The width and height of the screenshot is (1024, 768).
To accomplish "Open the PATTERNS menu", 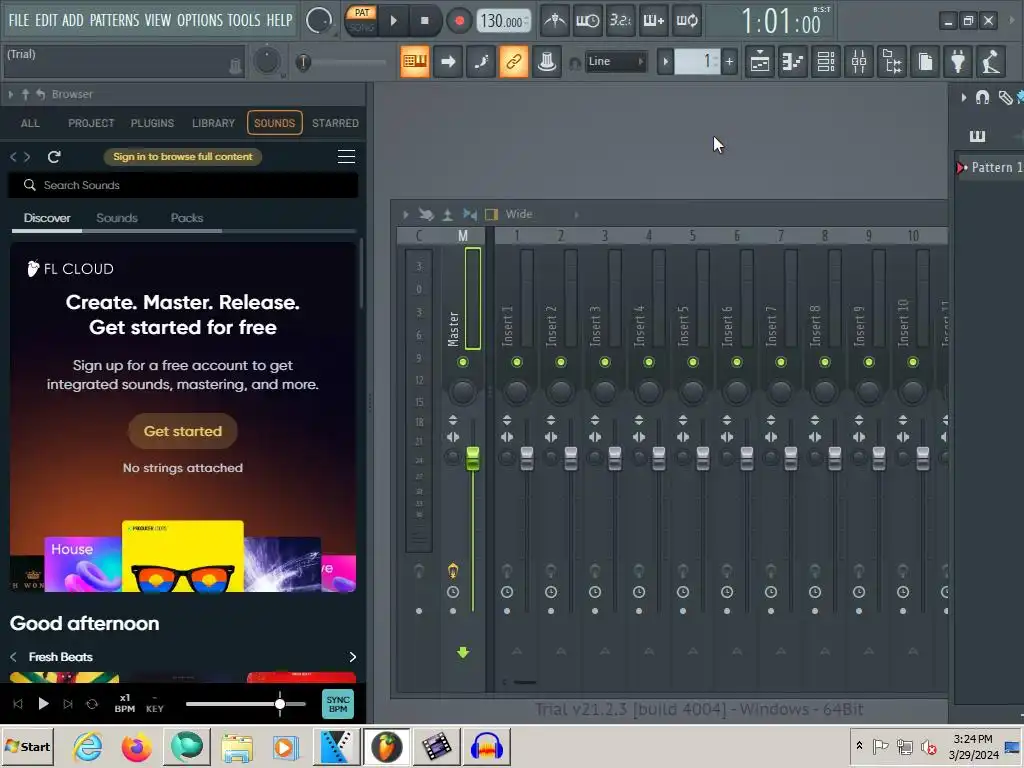I will (114, 20).
